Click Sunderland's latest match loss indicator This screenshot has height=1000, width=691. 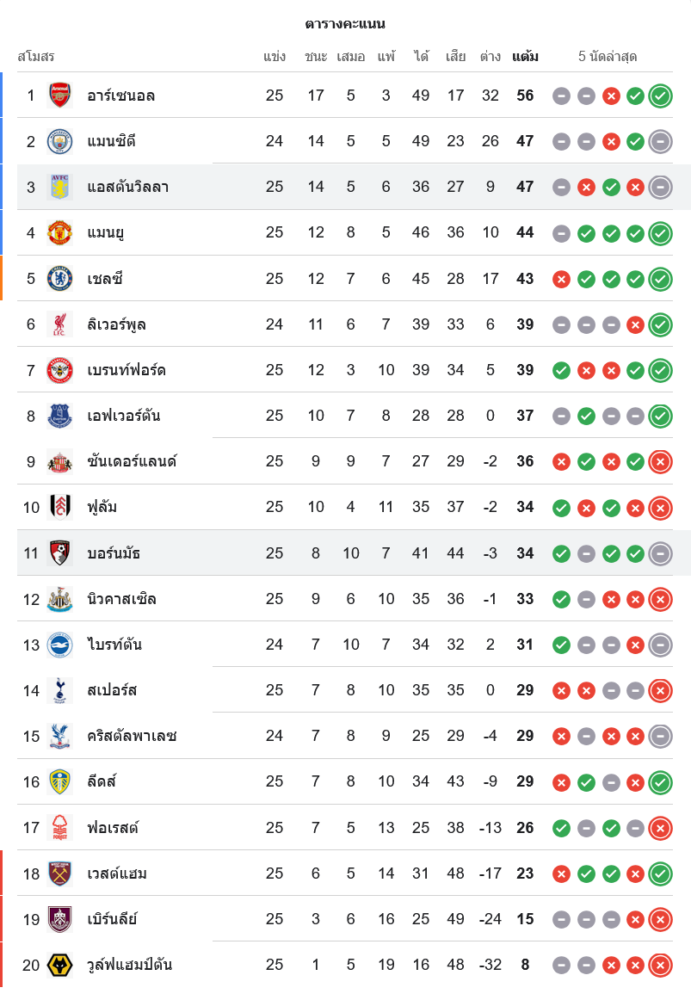pyautogui.click(x=660, y=462)
